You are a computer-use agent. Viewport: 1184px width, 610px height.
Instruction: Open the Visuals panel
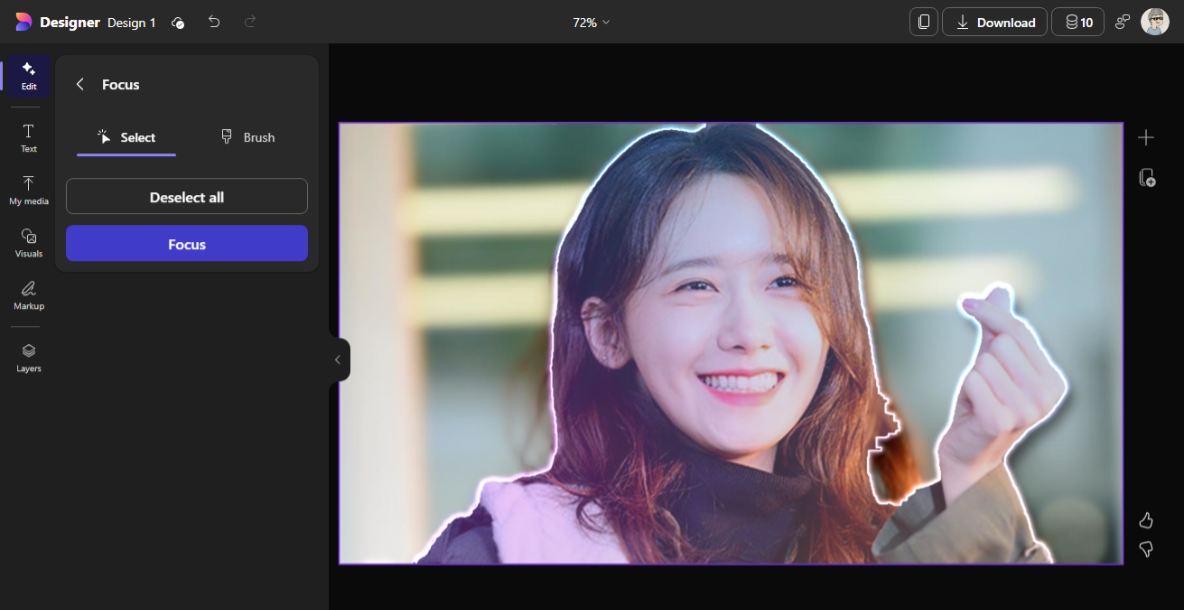point(28,242)
